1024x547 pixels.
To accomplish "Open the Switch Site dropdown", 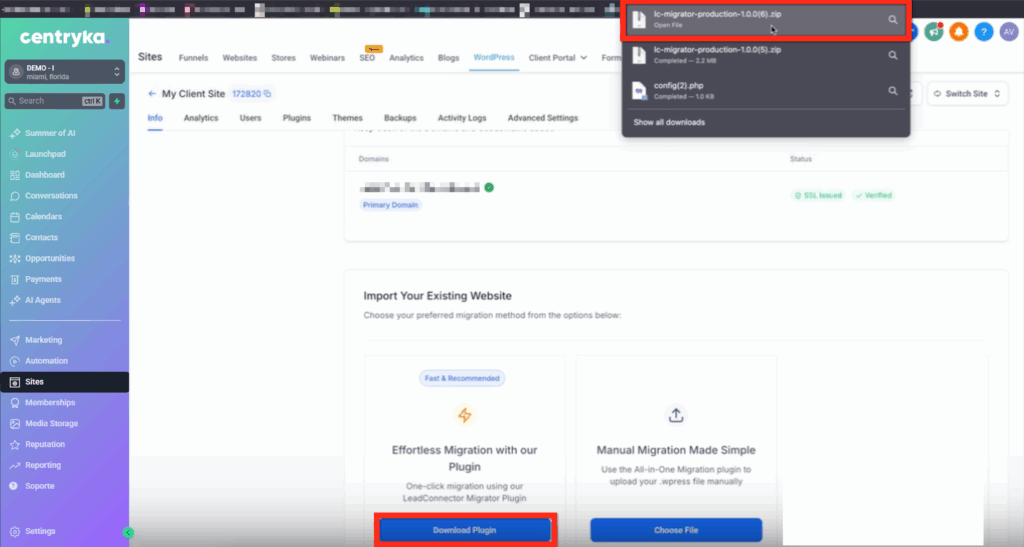I will click(967, 94).
